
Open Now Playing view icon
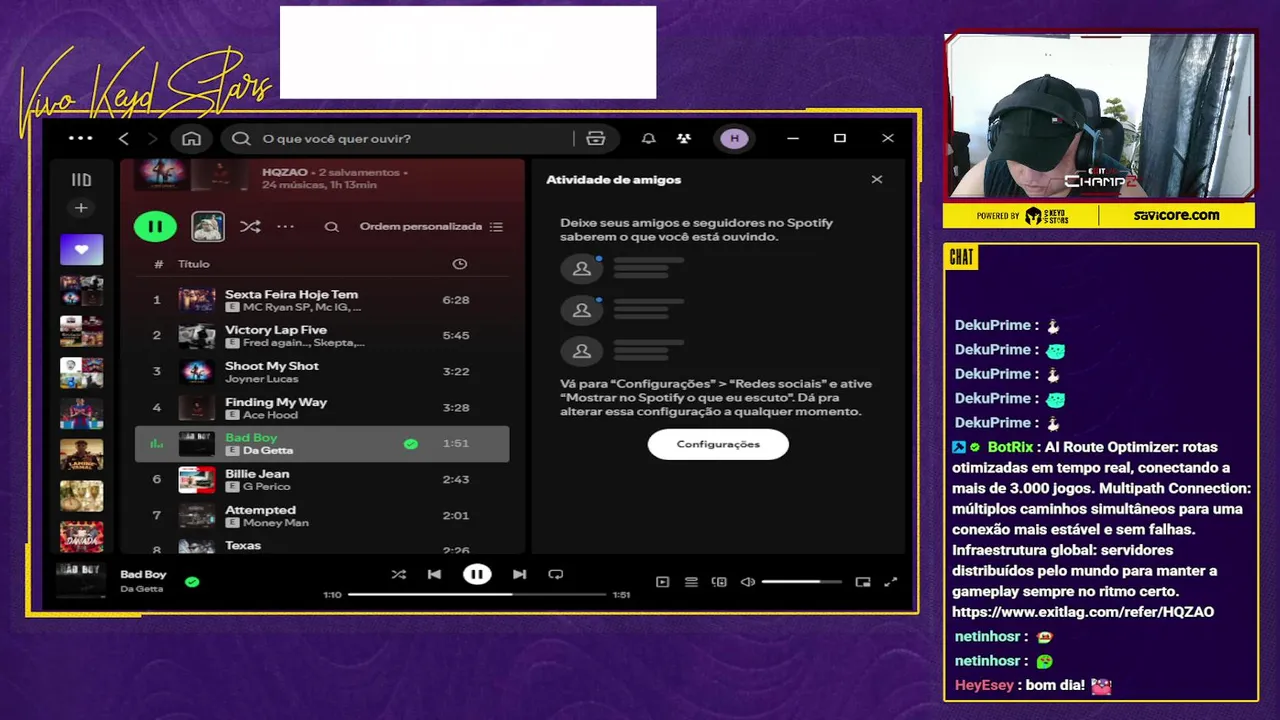click(x=662, y=582)
